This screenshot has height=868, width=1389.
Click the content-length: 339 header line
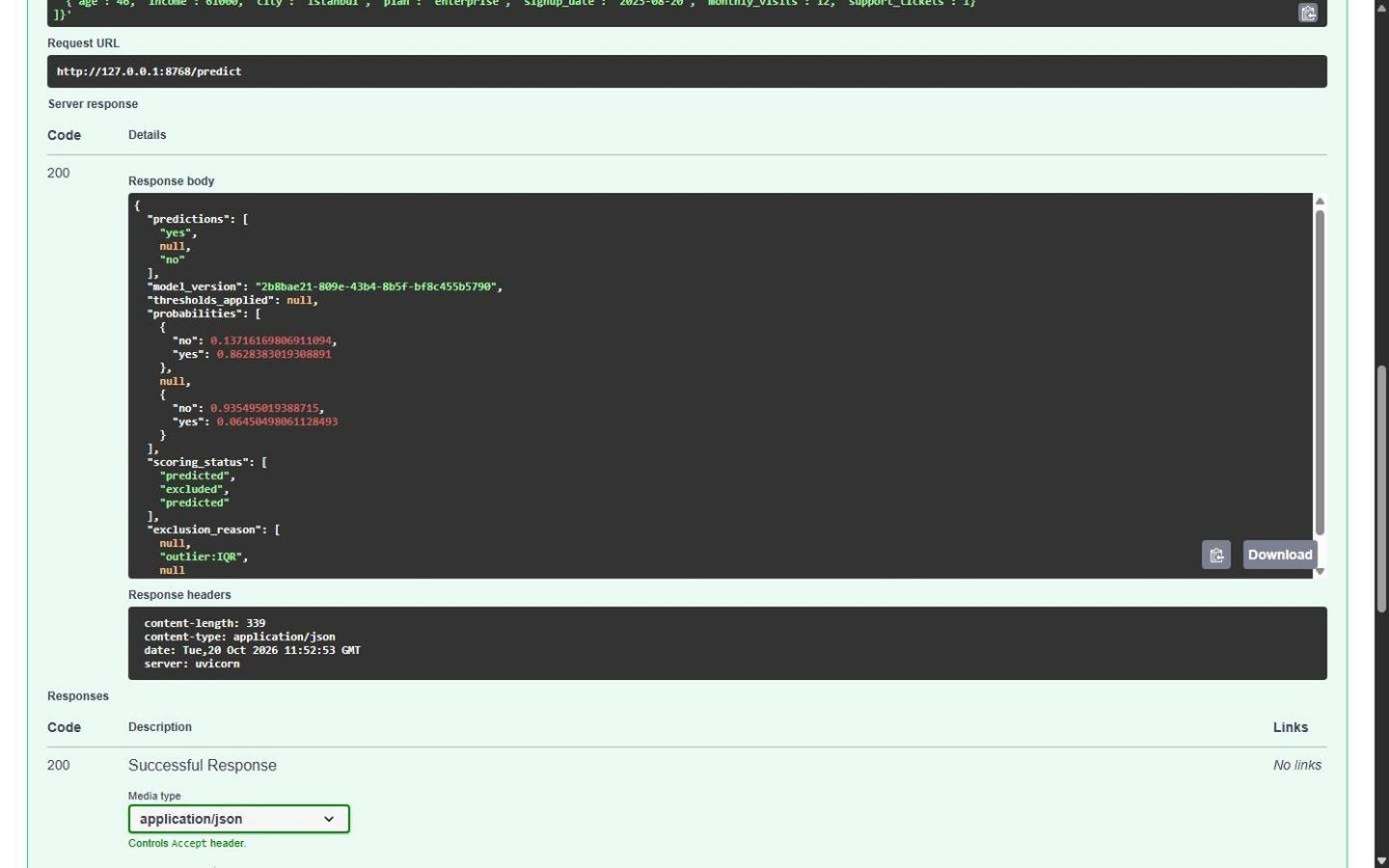(x=204, y=623)
